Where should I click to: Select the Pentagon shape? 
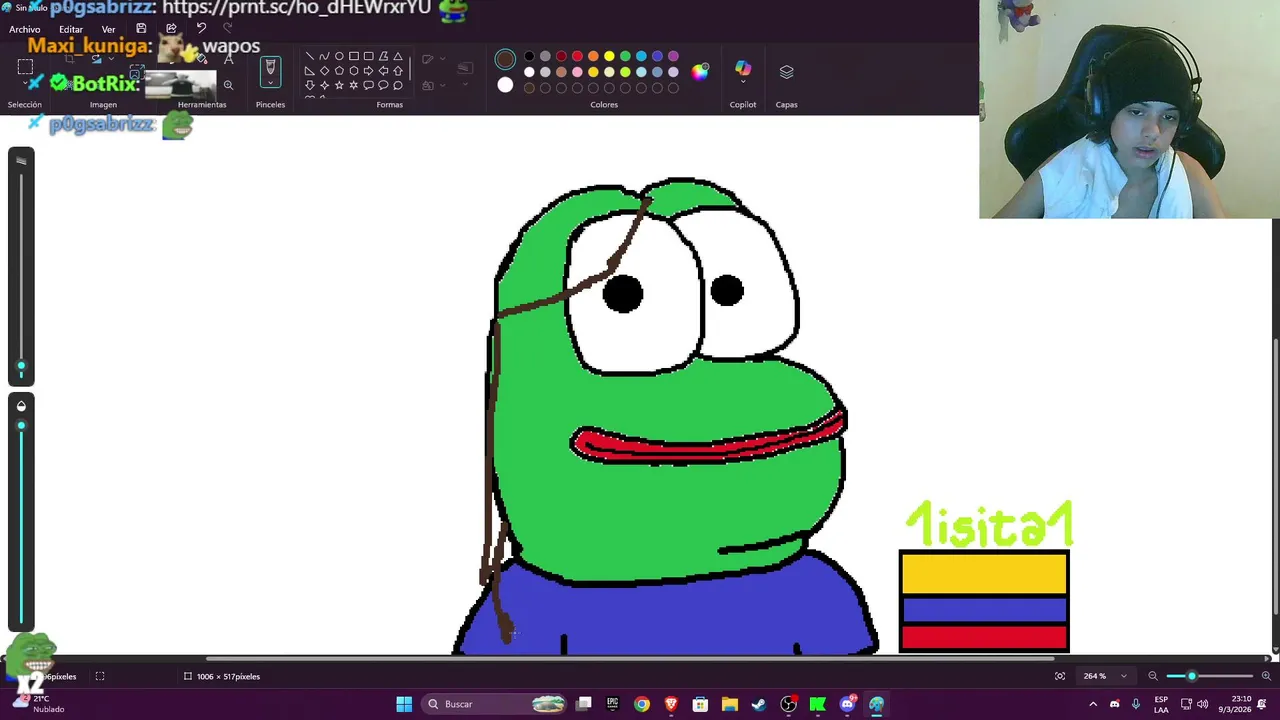pos(339,71)
